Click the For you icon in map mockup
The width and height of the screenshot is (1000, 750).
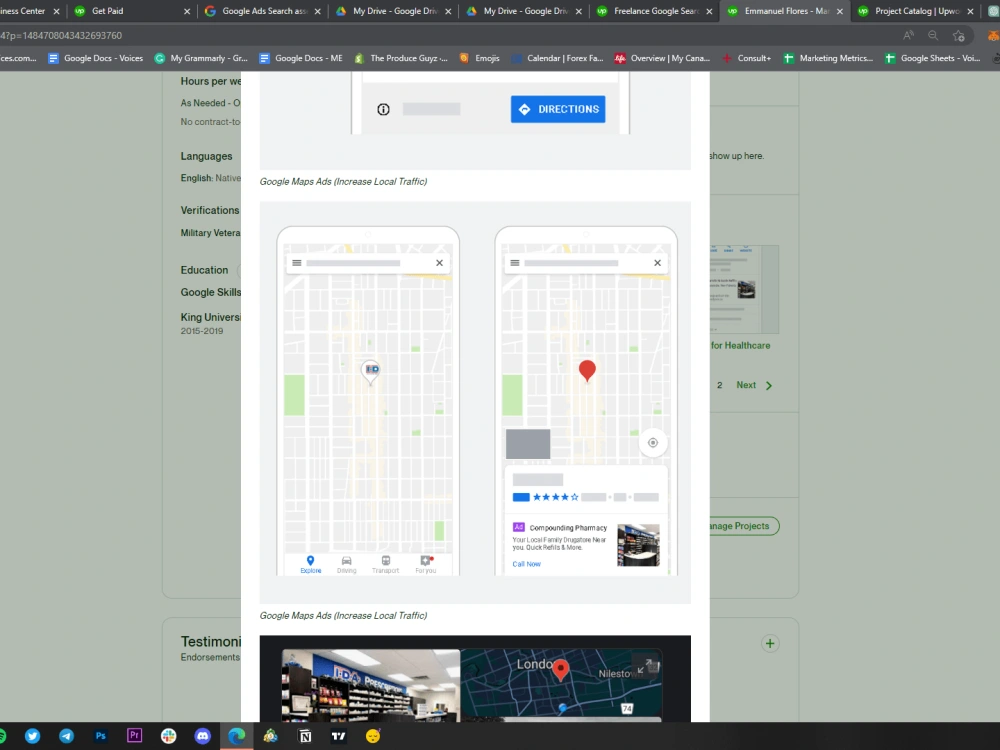[x=425, y=564]
